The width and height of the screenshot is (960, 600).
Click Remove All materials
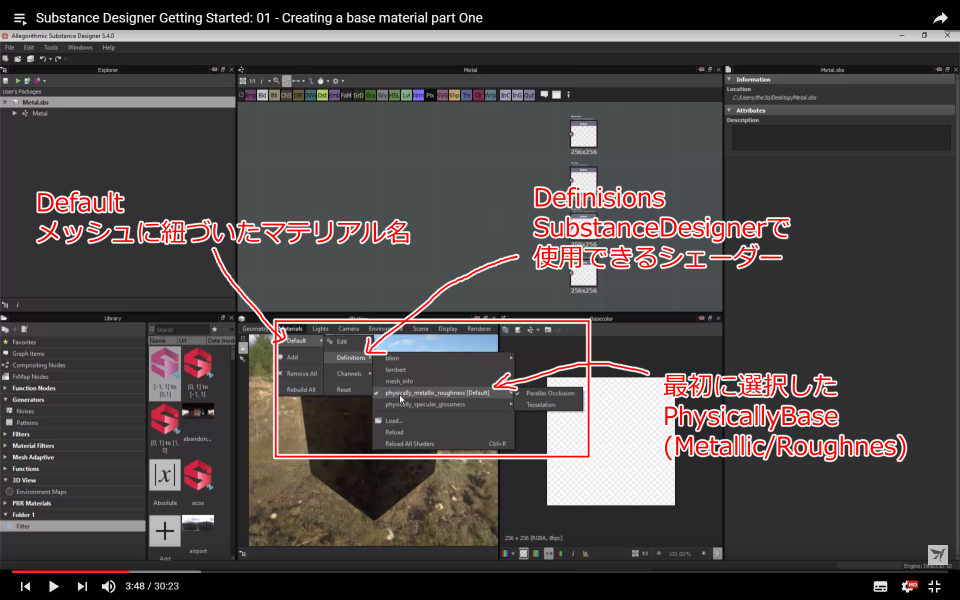pyautogui.click(x=301, y=373)
